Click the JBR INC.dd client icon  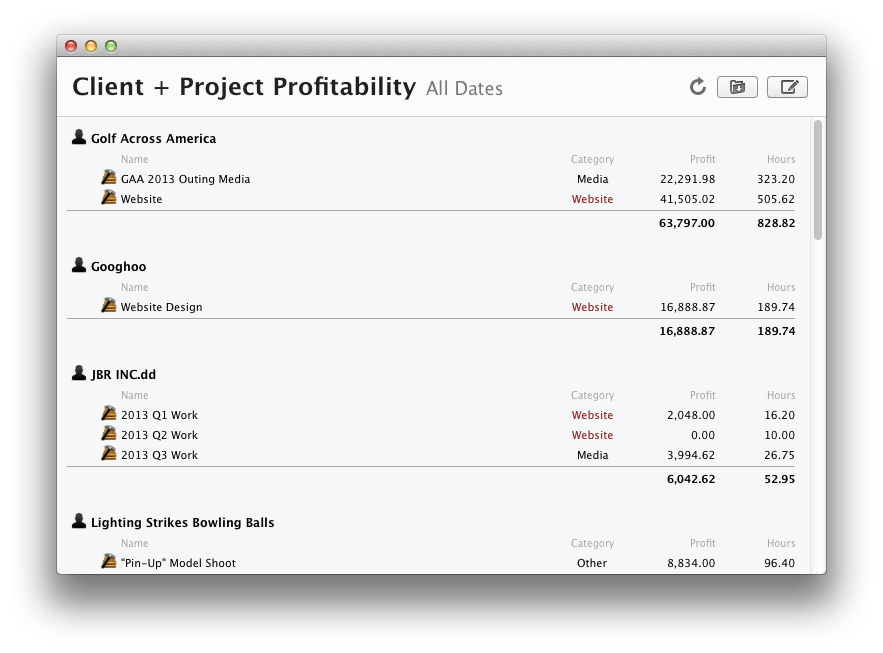tap(79, 373)
